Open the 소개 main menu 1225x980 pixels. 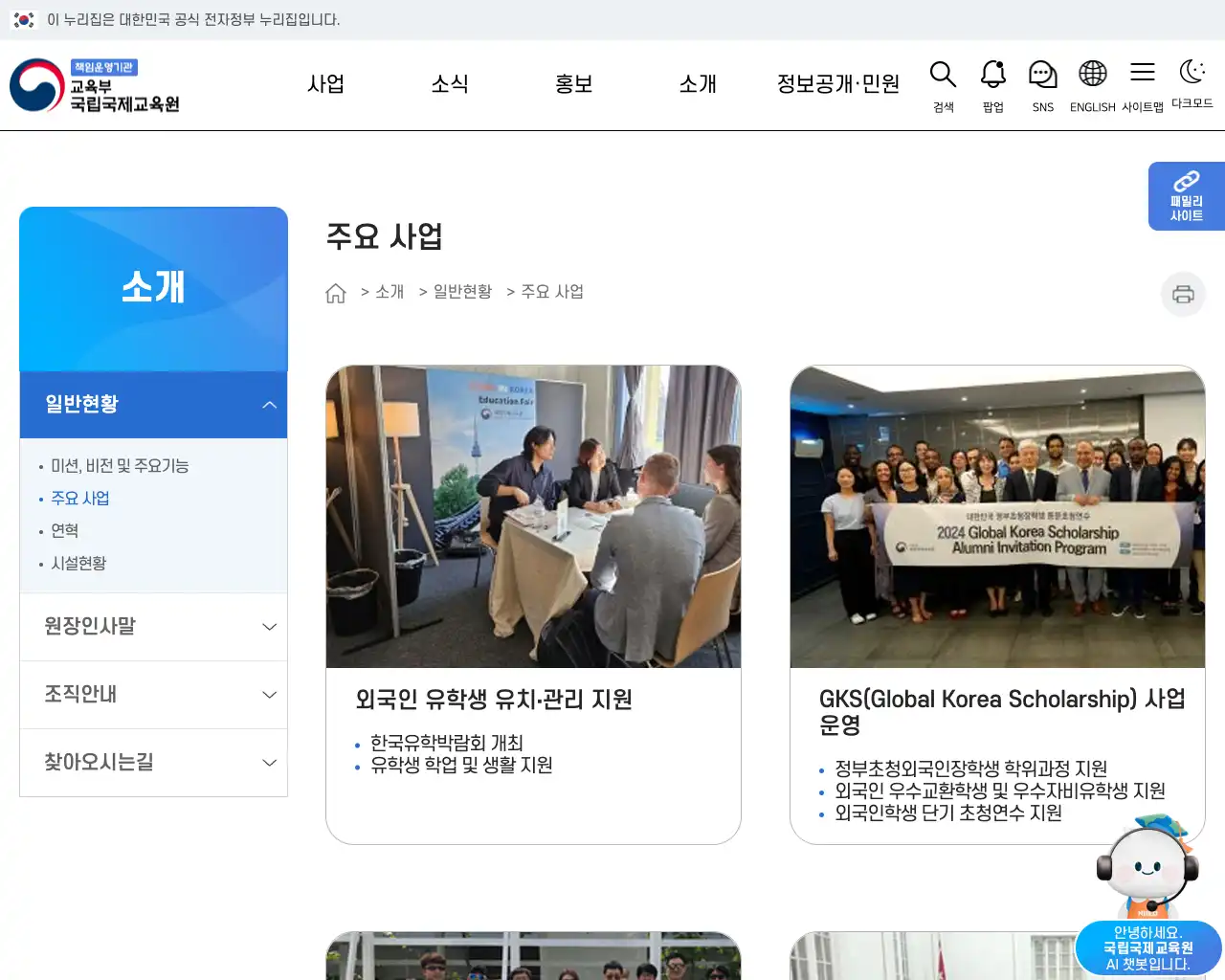coord(698,84)
